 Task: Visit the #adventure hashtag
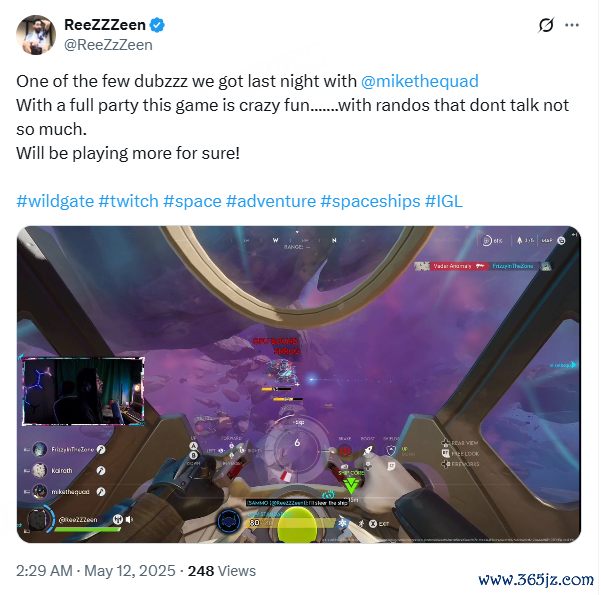pos(271,201)
